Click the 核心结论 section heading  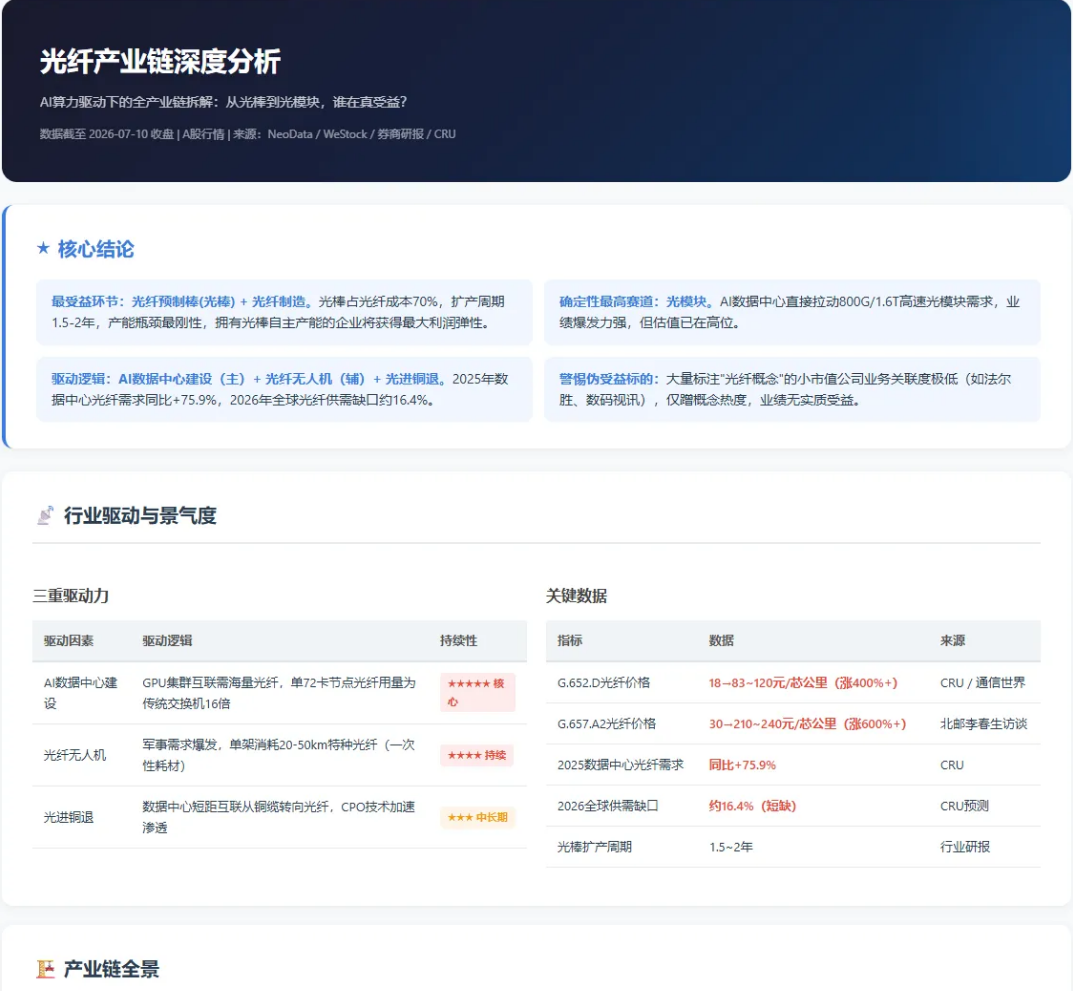coord(96,248)
